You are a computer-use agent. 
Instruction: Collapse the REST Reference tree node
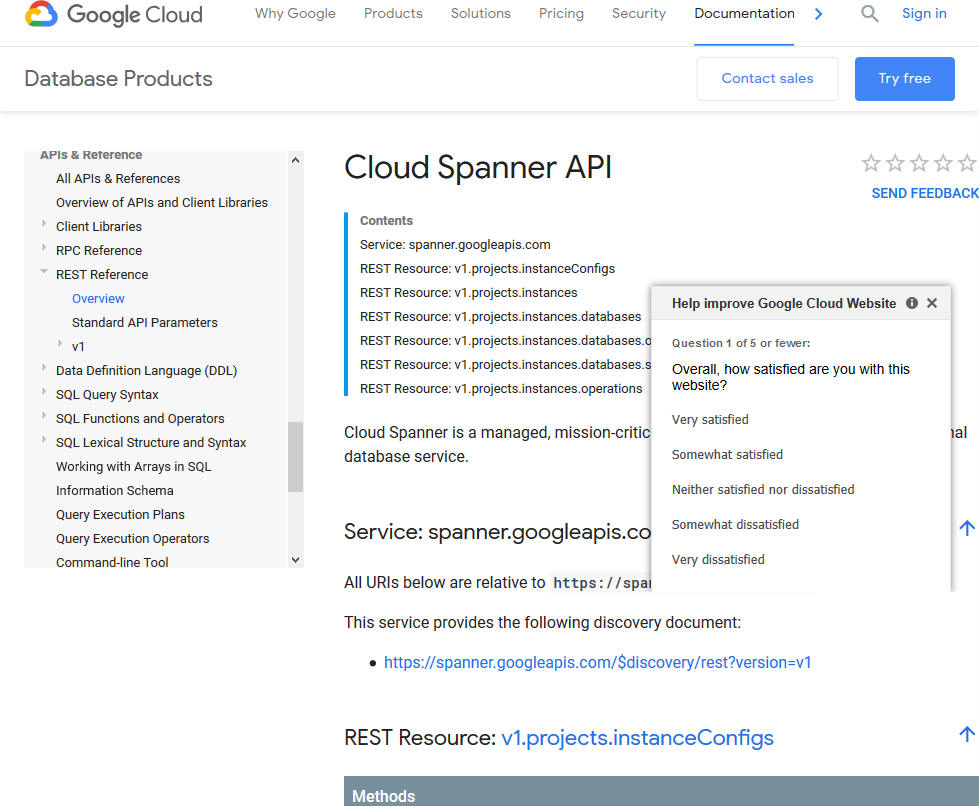[44, 272]
